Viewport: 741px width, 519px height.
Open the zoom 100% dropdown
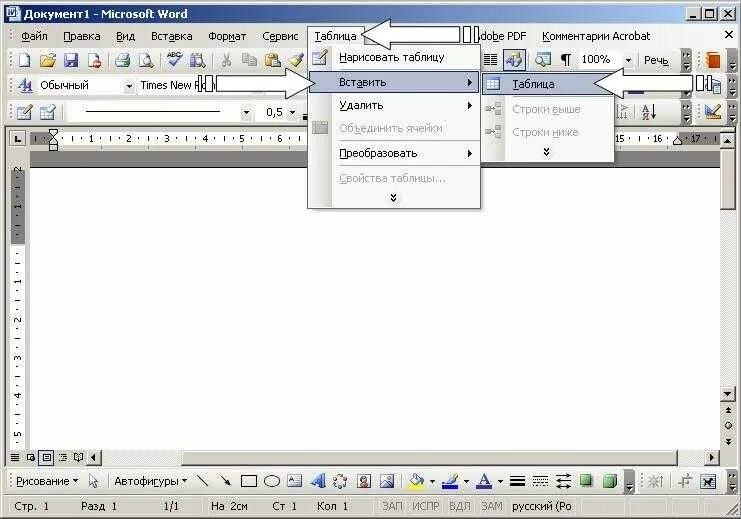tap(628, 60)
